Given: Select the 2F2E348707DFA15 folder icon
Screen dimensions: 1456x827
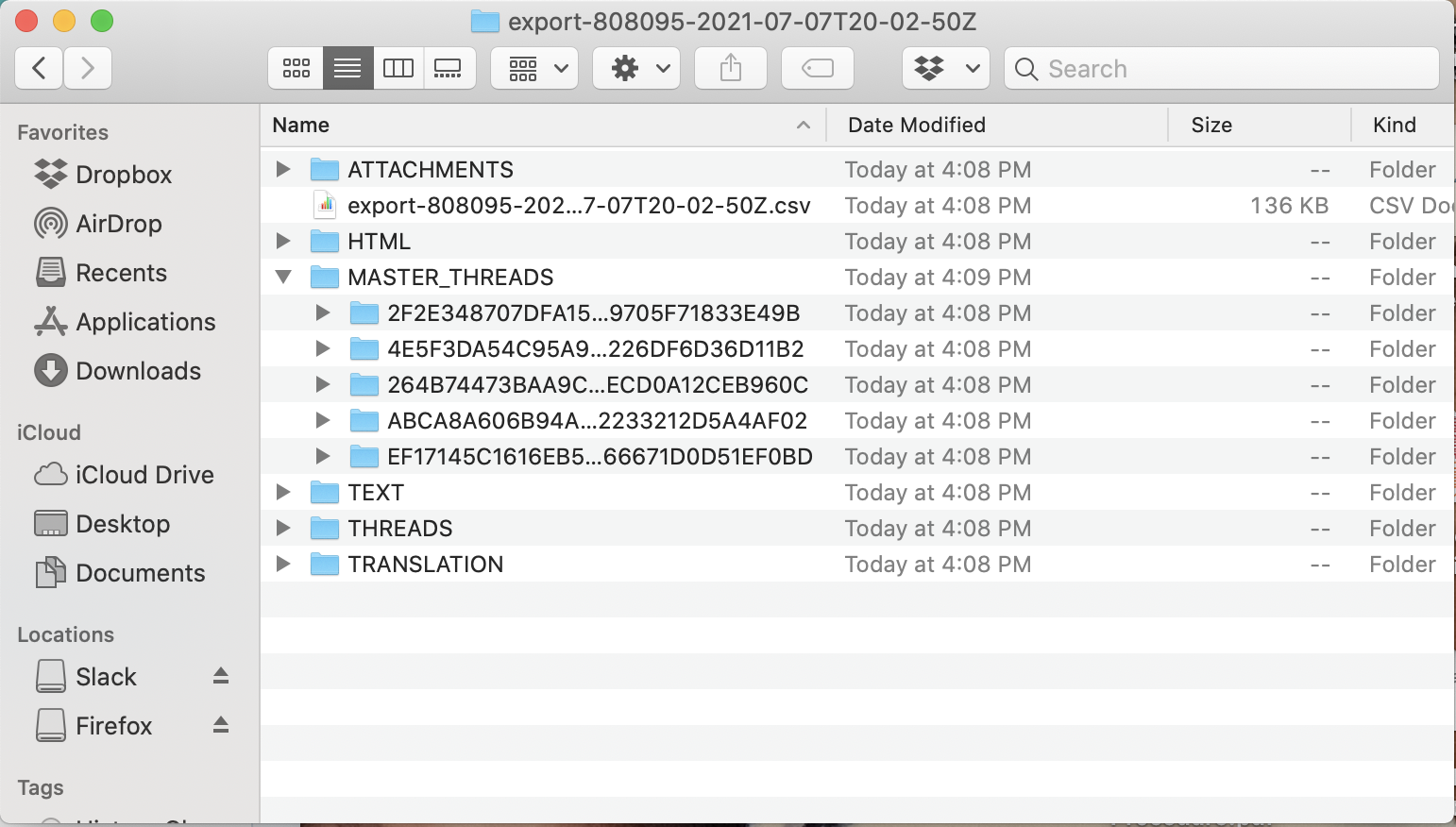Looking at the screenshot, I should (x=364, y=313).
